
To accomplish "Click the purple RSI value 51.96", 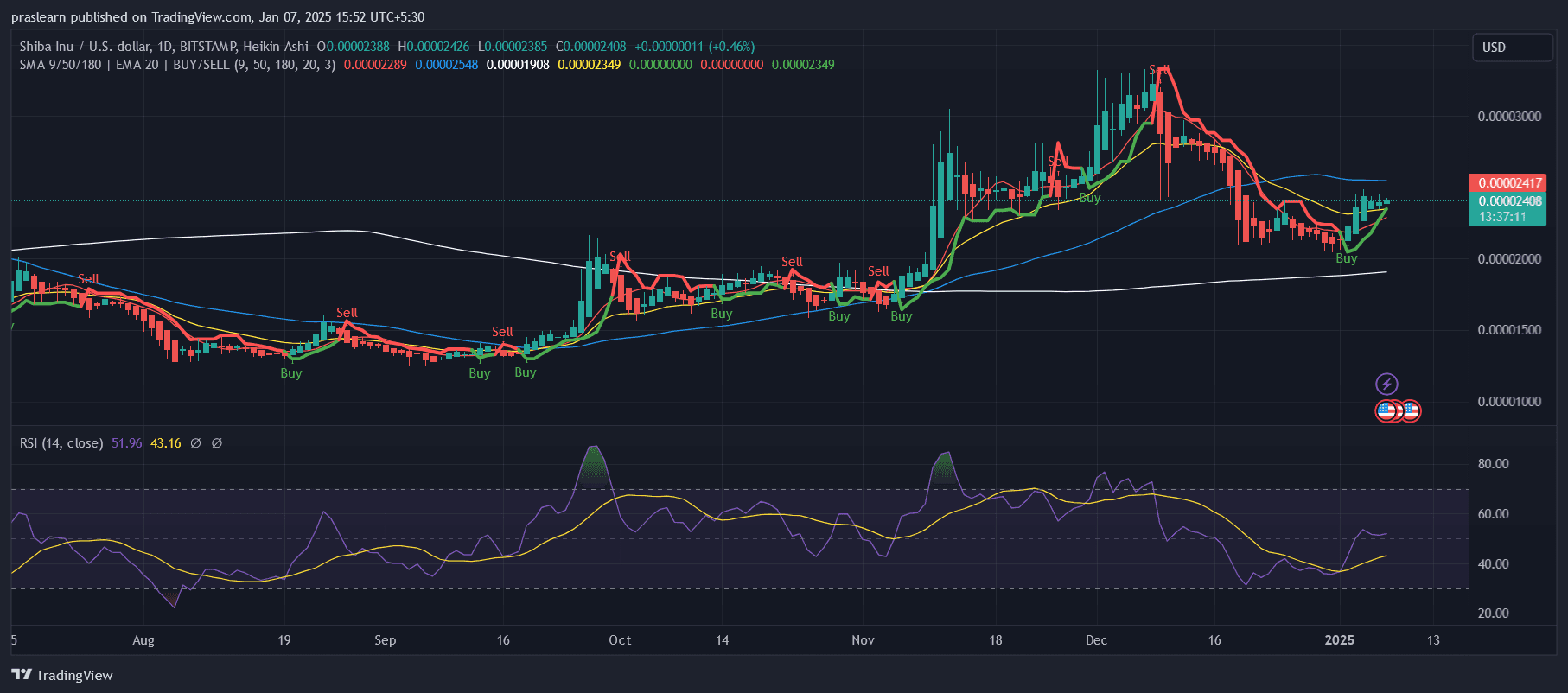I will [x=127, y=443].
